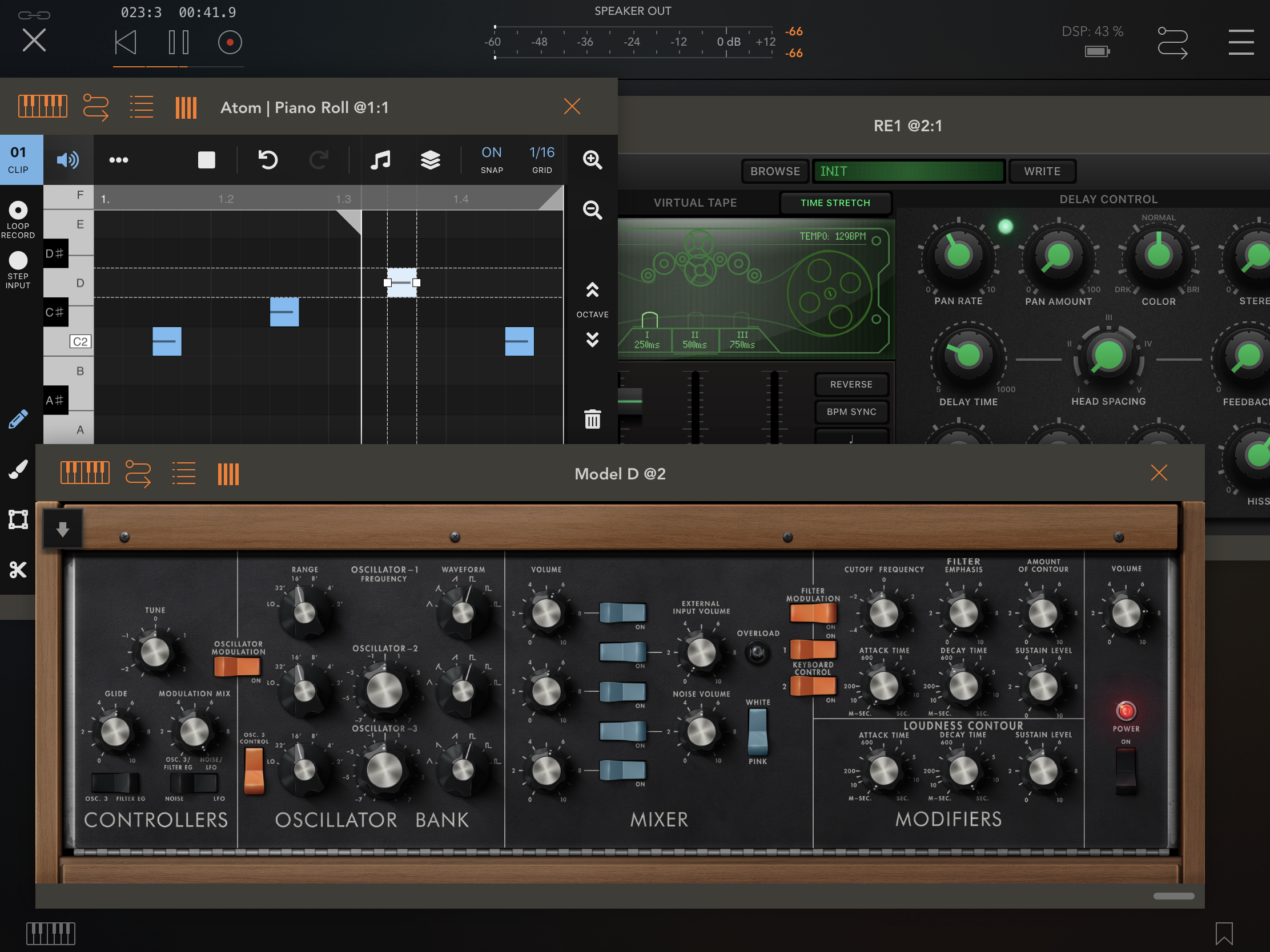Click the stop square button in Atom
The height and width of the screenshot is (952, 1270).
207,160
